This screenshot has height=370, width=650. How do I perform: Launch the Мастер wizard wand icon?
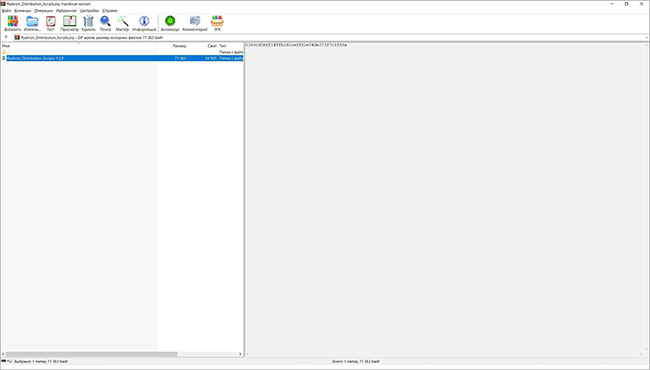[122, 23]
